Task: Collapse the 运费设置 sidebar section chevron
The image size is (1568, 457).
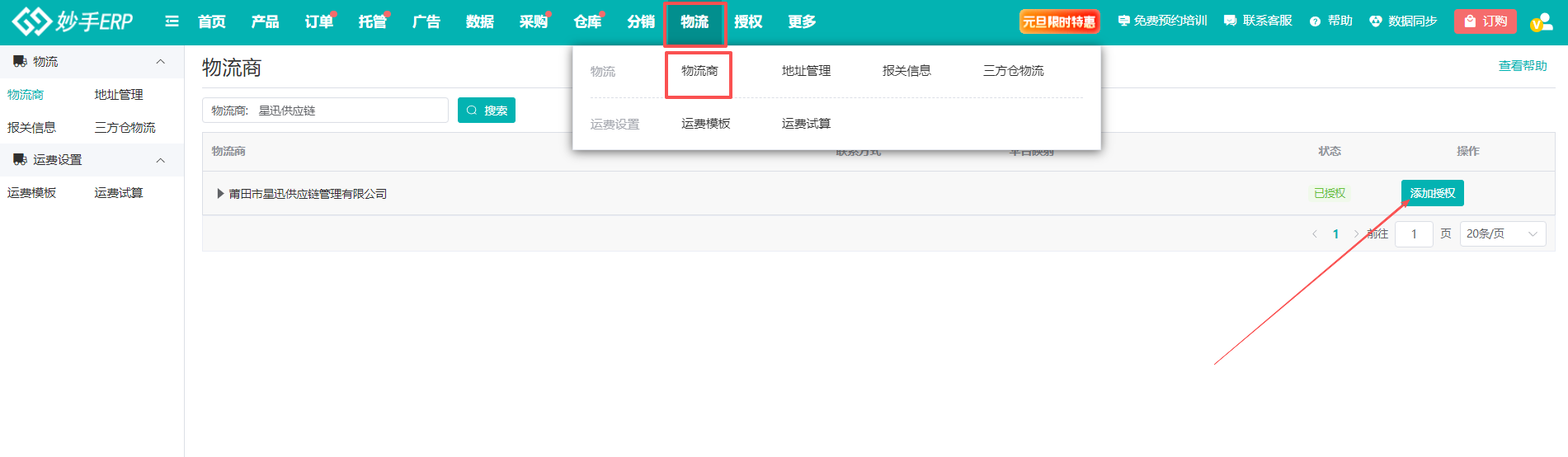Action: coord(161,160)
